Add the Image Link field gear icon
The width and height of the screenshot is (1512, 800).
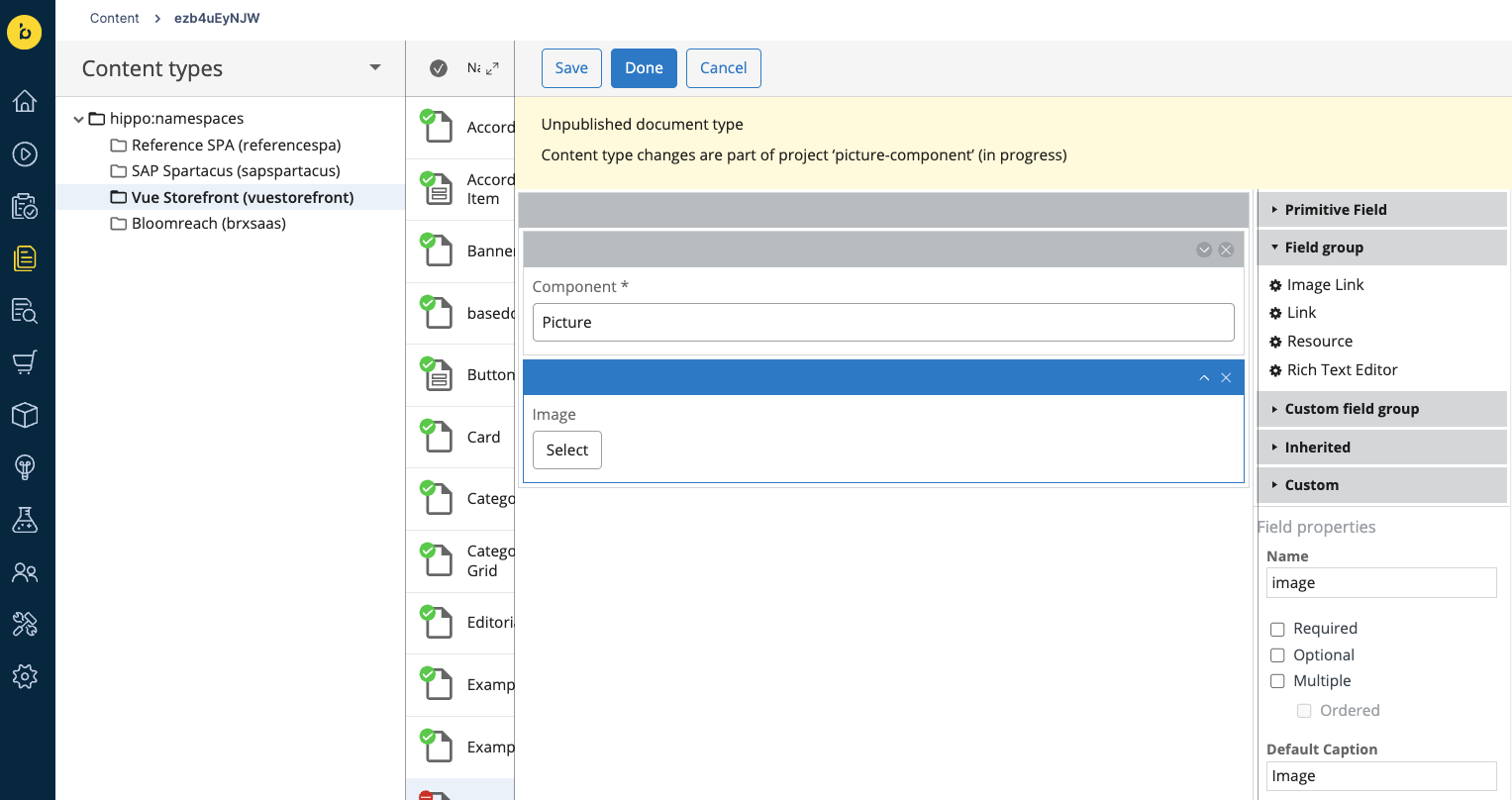(x=1275, y=285)
